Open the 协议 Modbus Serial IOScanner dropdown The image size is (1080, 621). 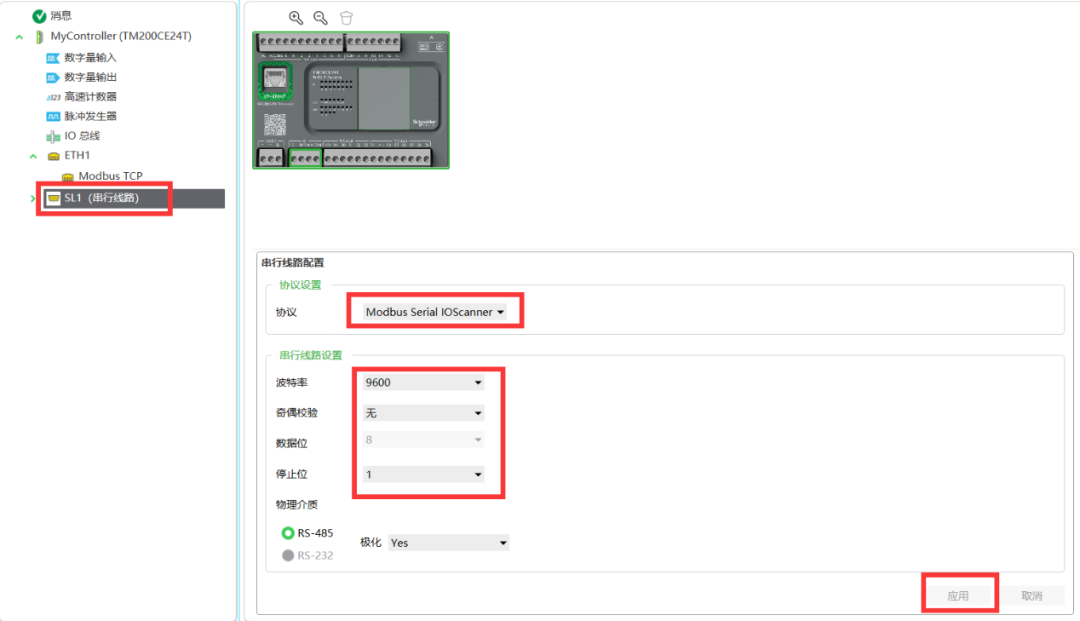[x=435, y=312]
